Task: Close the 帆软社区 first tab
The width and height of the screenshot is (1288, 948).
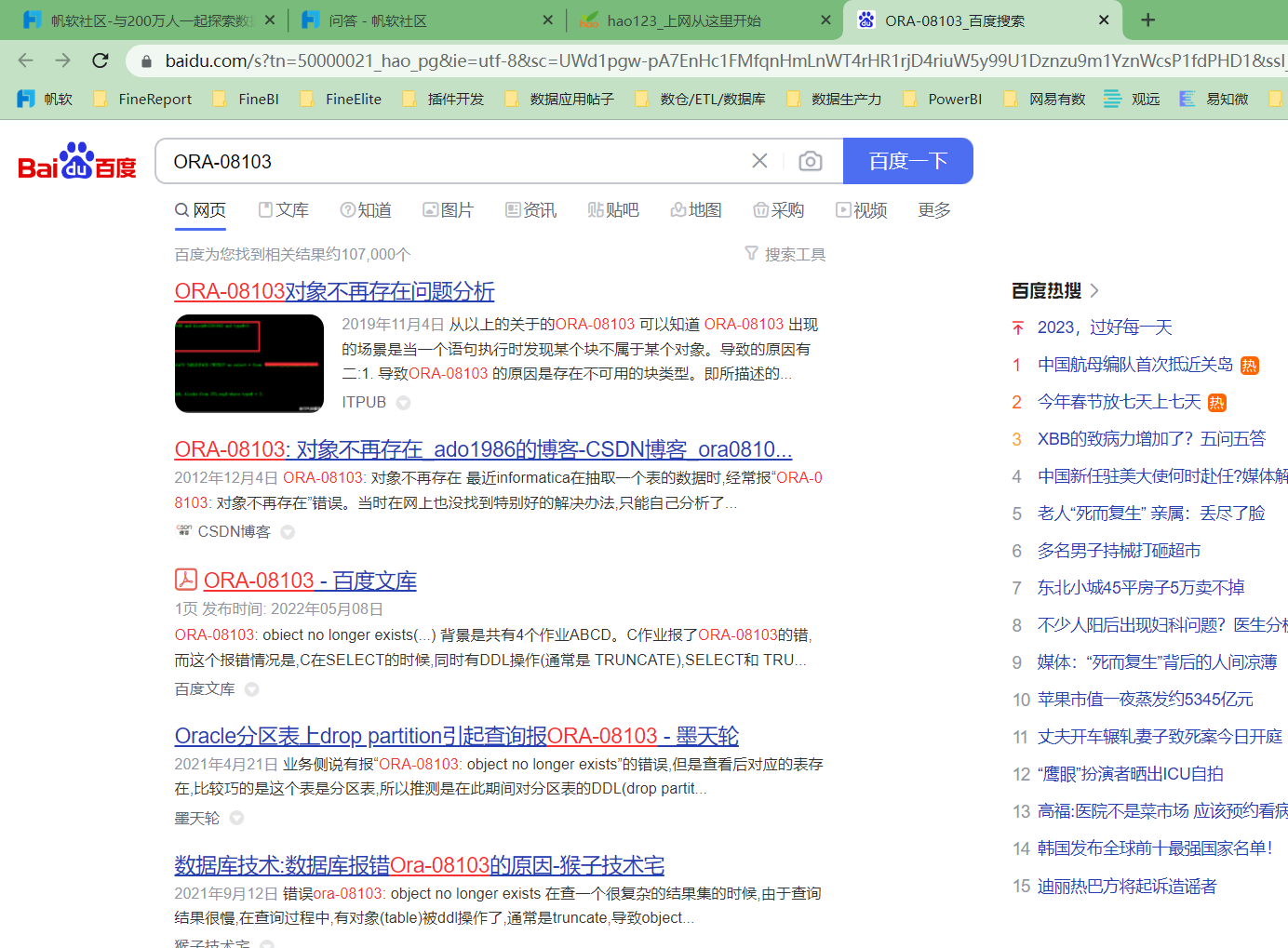Action: pyautogui.click(x=270, y=20)
